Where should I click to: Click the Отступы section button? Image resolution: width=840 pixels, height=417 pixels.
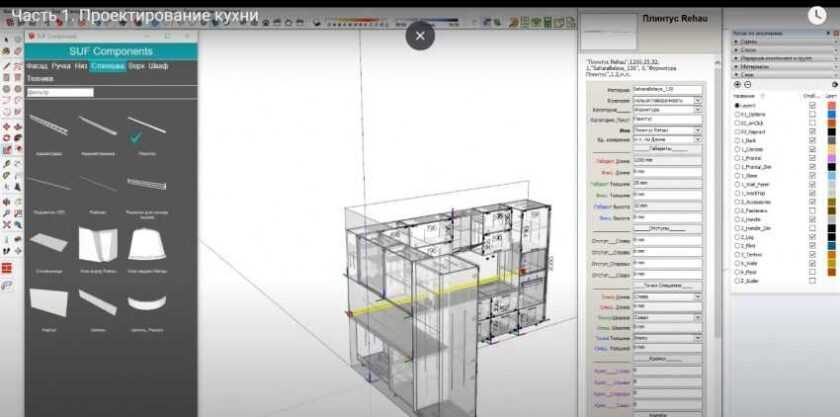(657, 228)
